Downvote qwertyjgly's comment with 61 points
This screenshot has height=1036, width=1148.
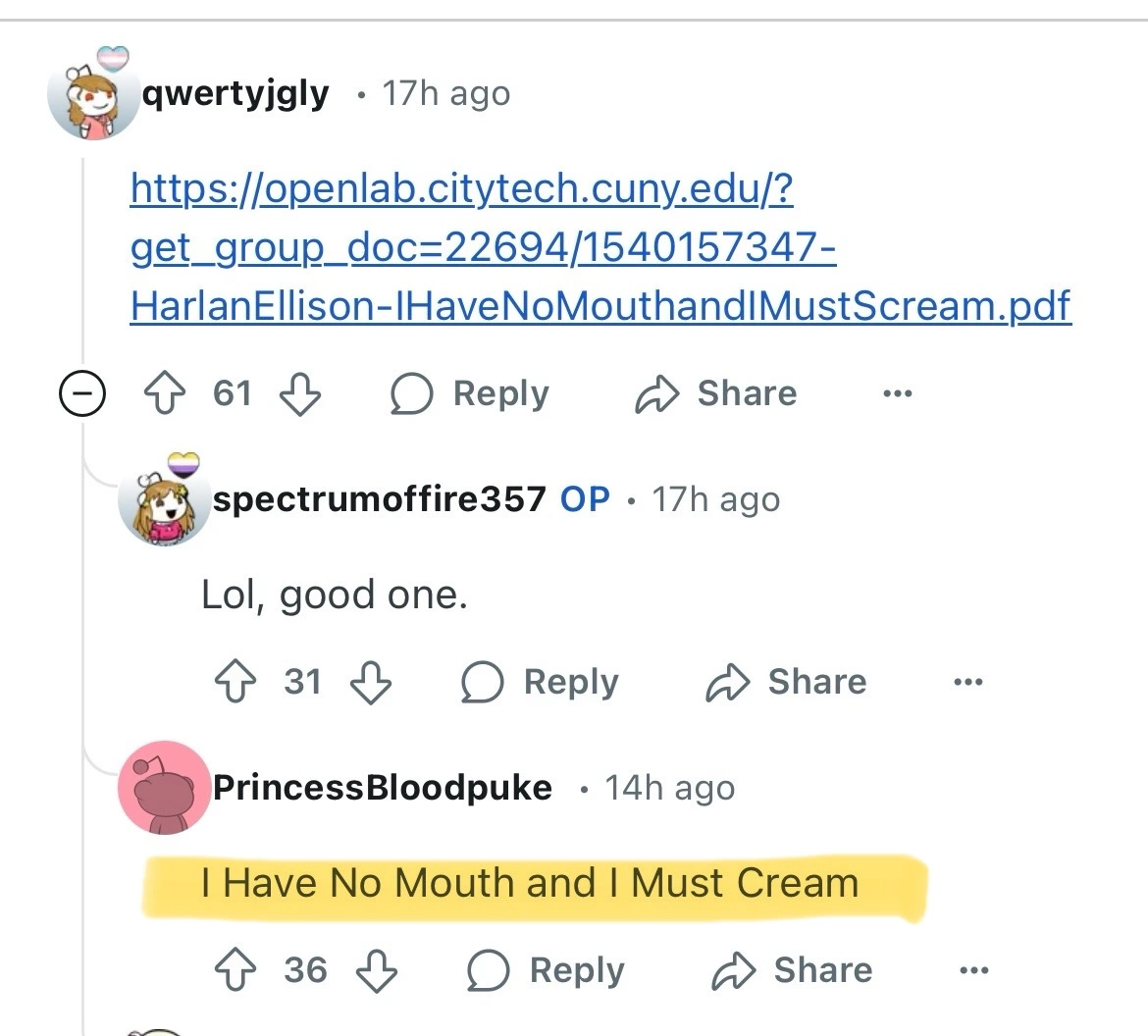(x=300, y=394)
